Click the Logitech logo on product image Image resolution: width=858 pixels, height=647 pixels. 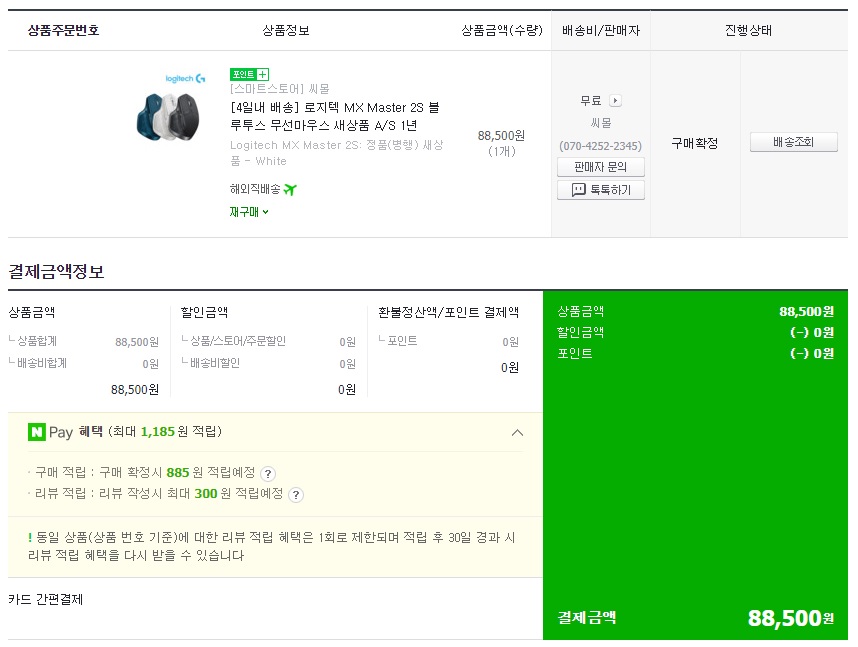[x=185, y=79]
